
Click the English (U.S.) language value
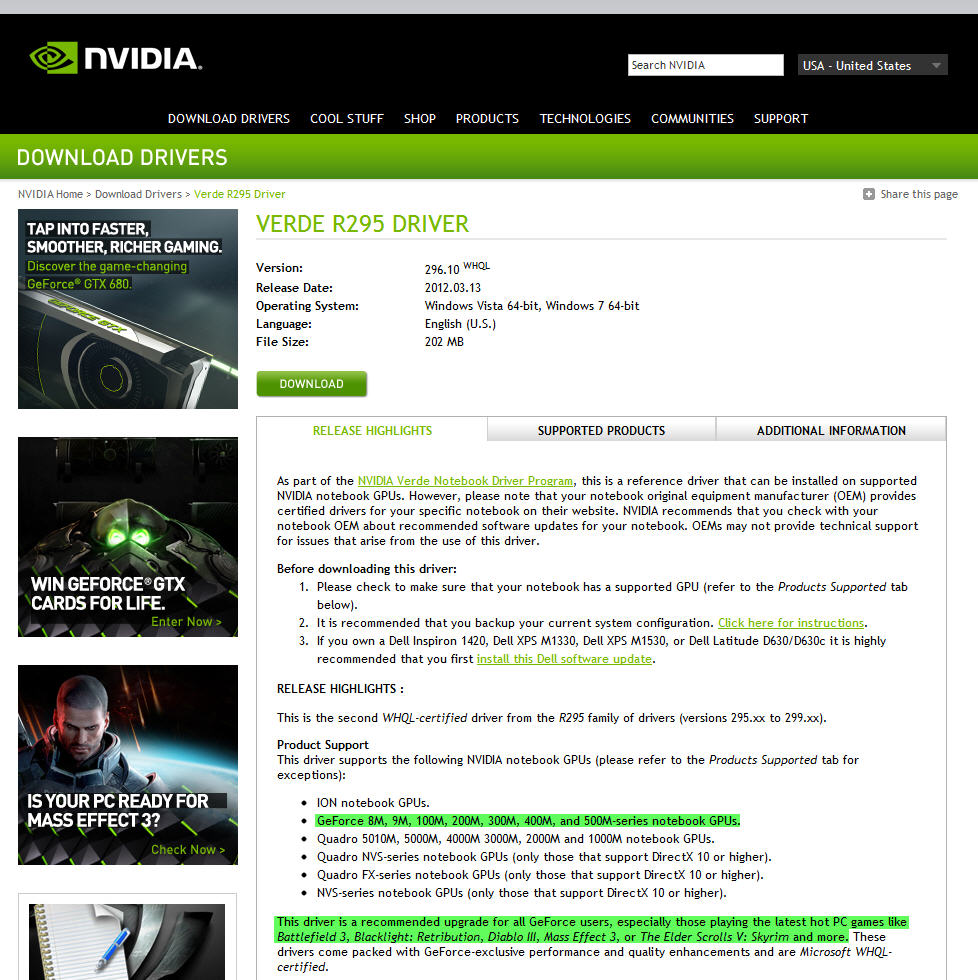tap(460, 324)
